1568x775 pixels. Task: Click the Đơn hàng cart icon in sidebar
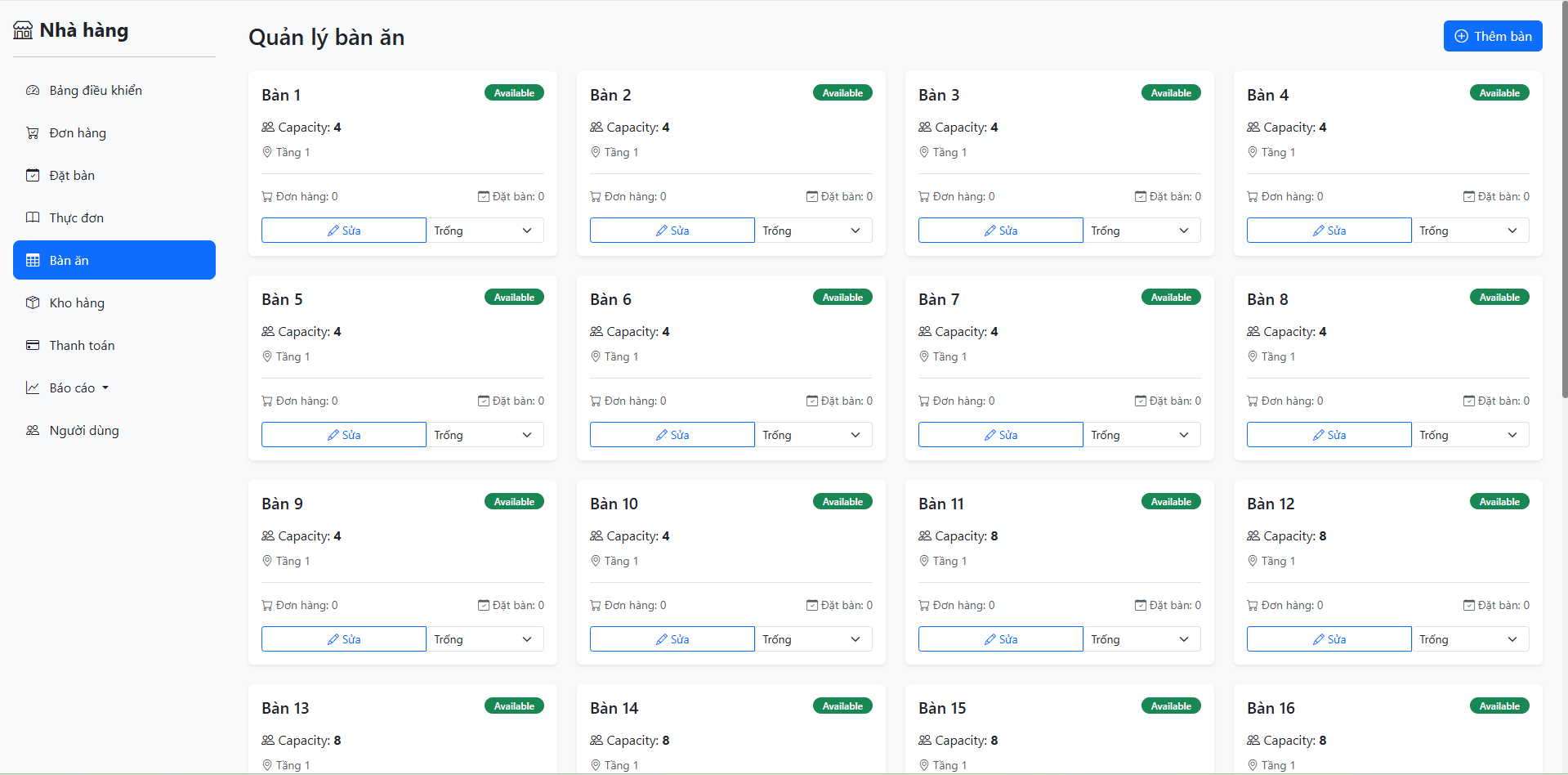pyautogui.click(x=33, y=132)
